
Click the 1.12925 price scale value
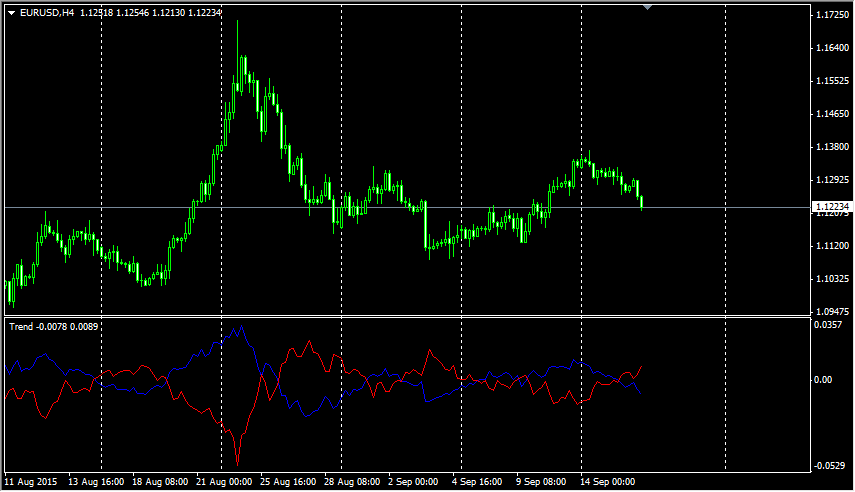point(832,179)
